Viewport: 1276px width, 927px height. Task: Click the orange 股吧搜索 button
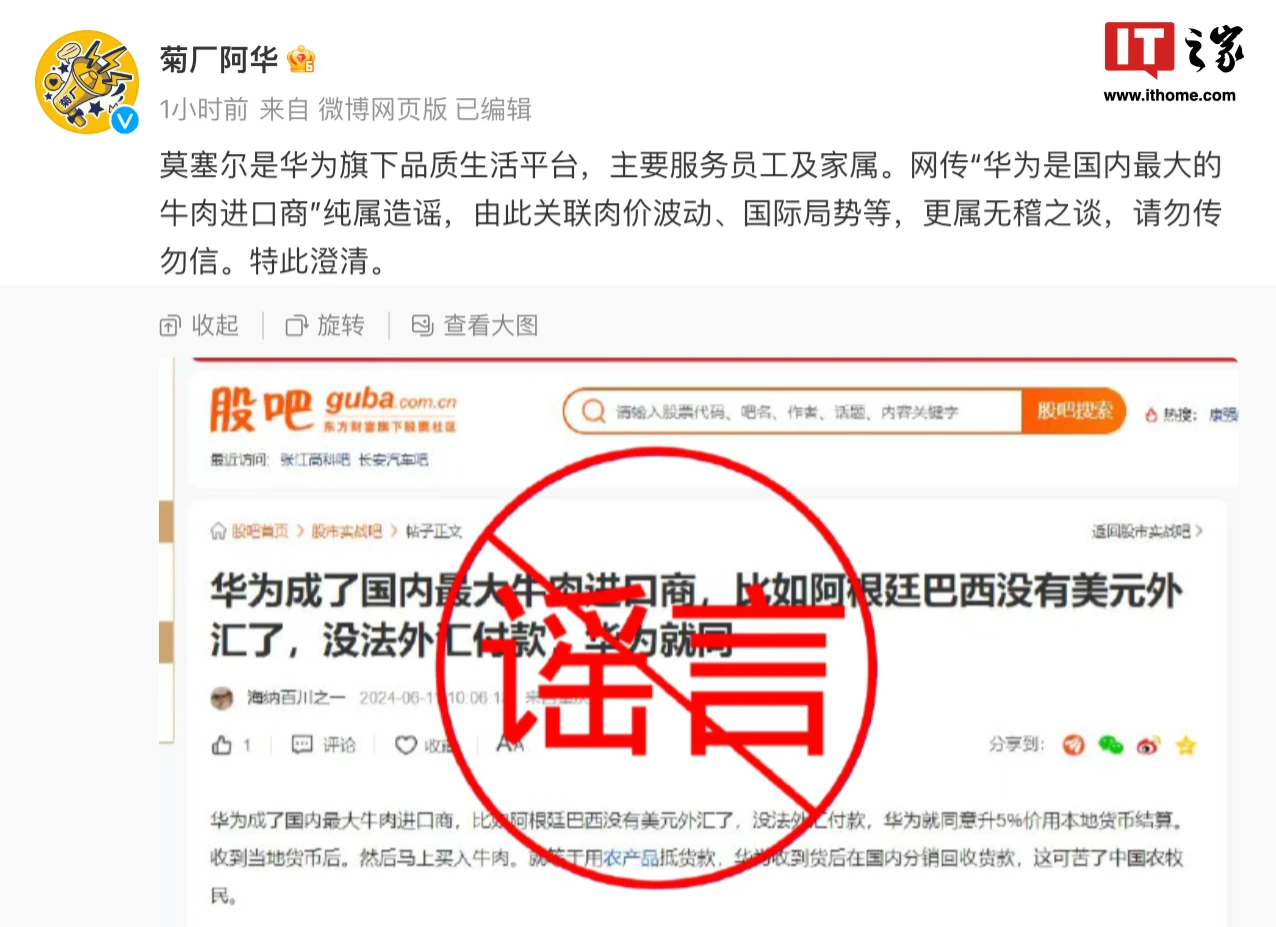1074,411
